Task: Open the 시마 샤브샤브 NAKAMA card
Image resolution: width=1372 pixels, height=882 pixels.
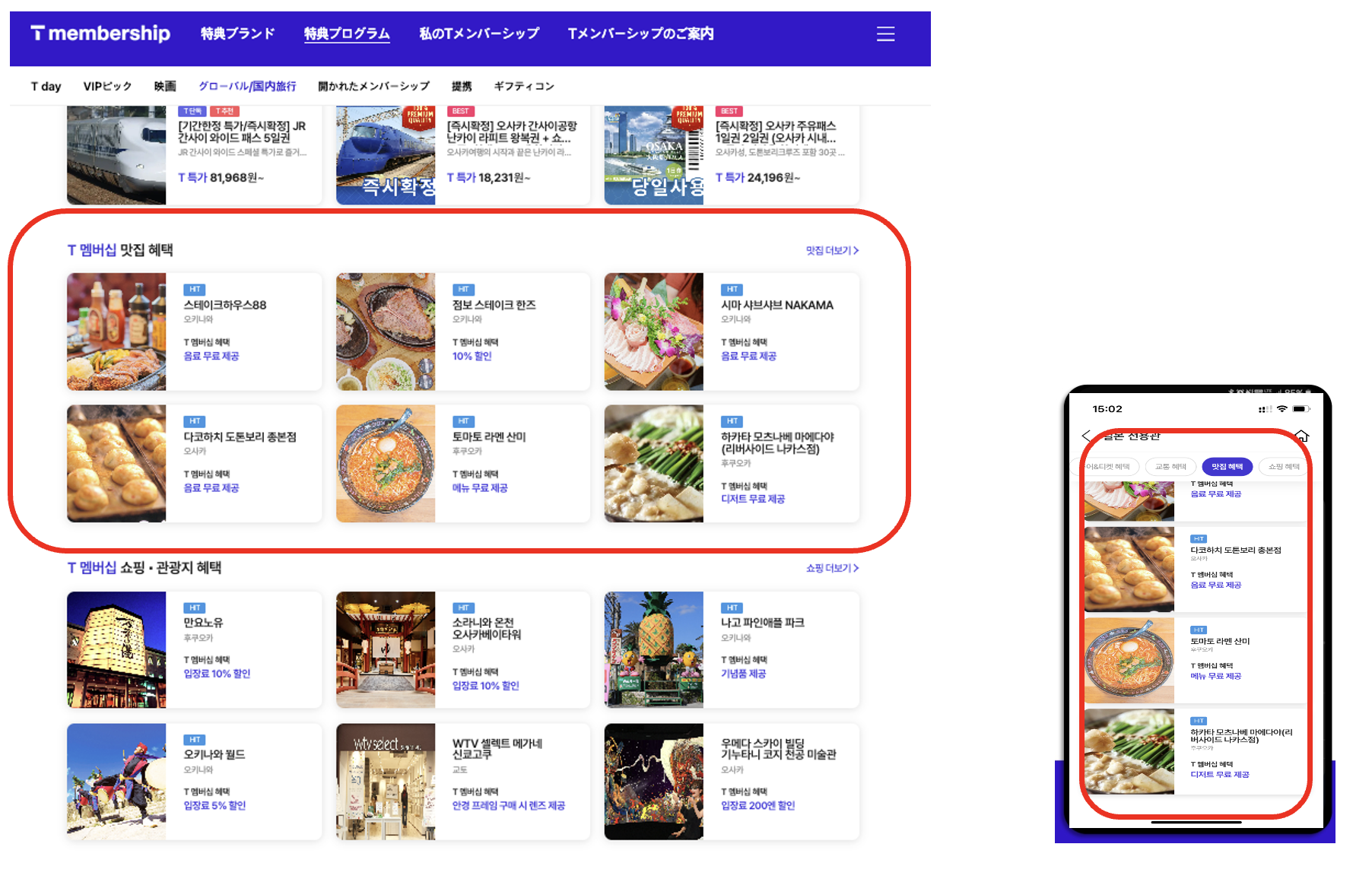Action: click(732, 332)
